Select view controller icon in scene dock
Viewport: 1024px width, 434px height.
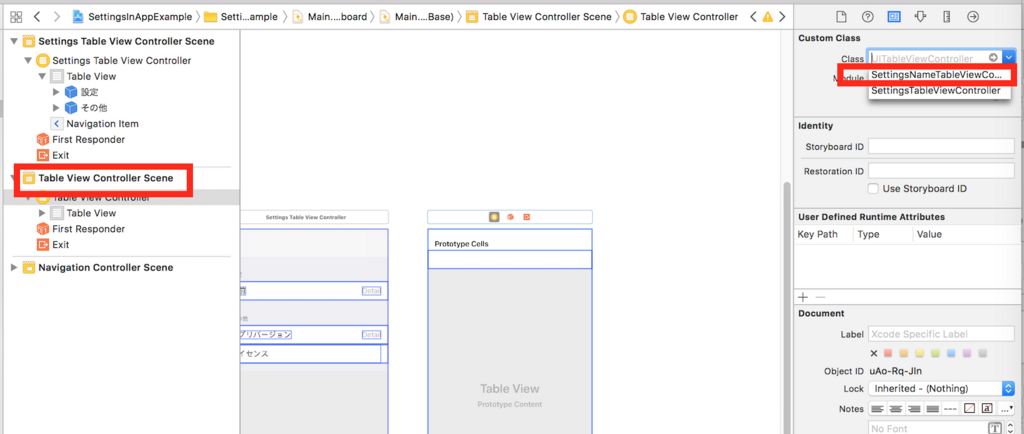494,217
